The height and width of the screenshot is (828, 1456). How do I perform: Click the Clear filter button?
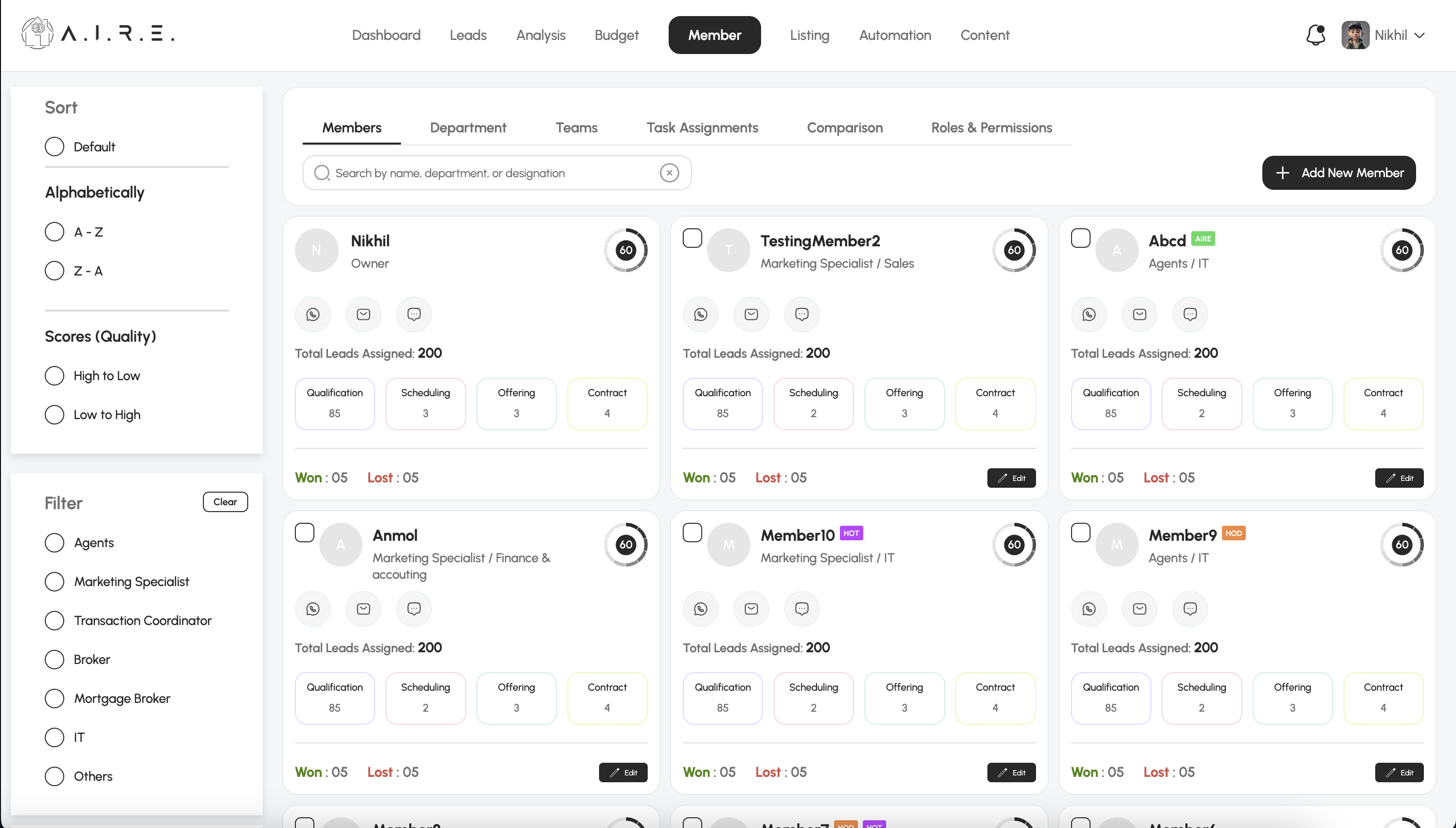[x=225, y=501]
